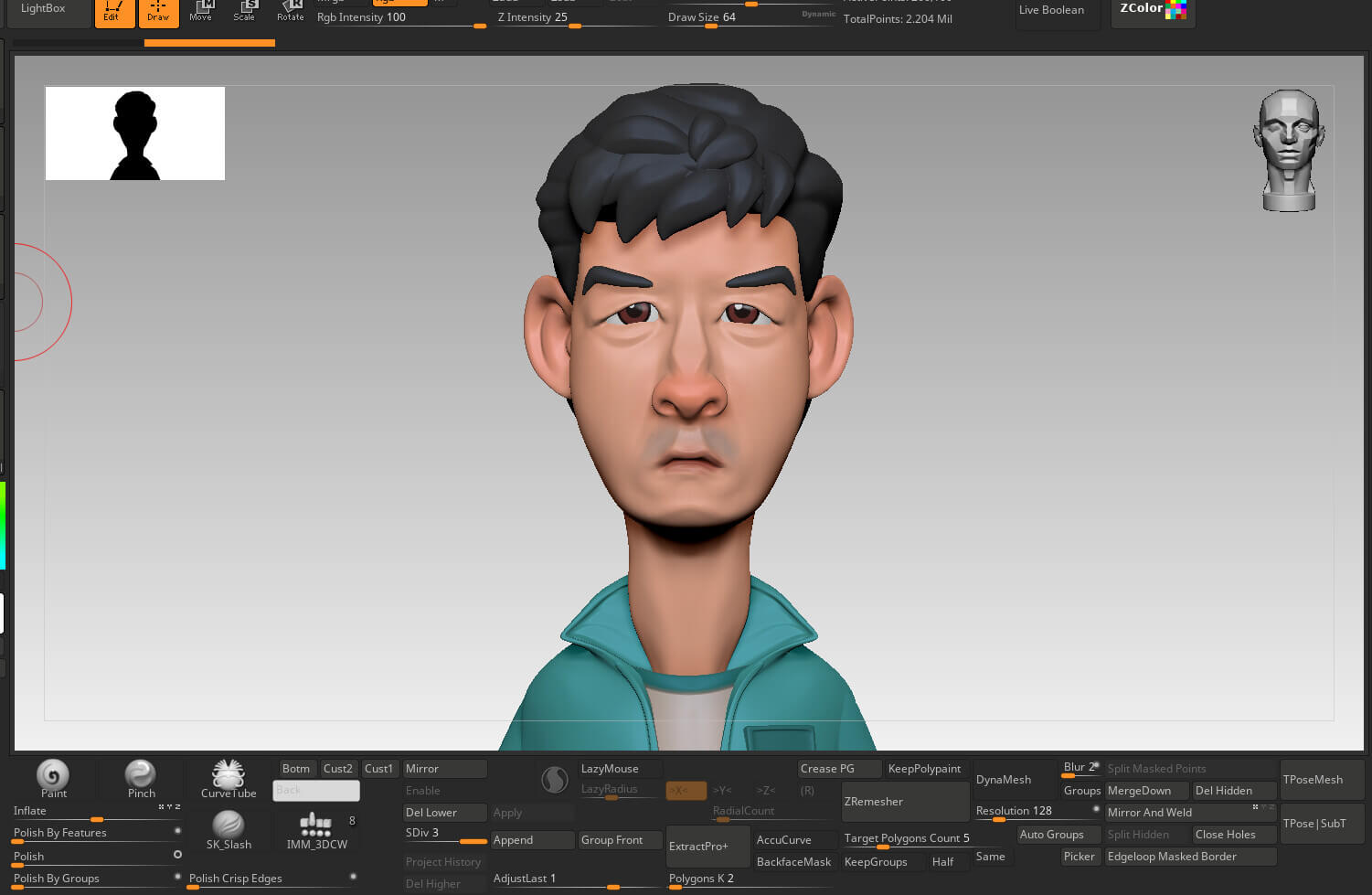The height and width of the screenshot is (895, 1372).
Task: Select the Pinch brush
Action: pos(141,776)
